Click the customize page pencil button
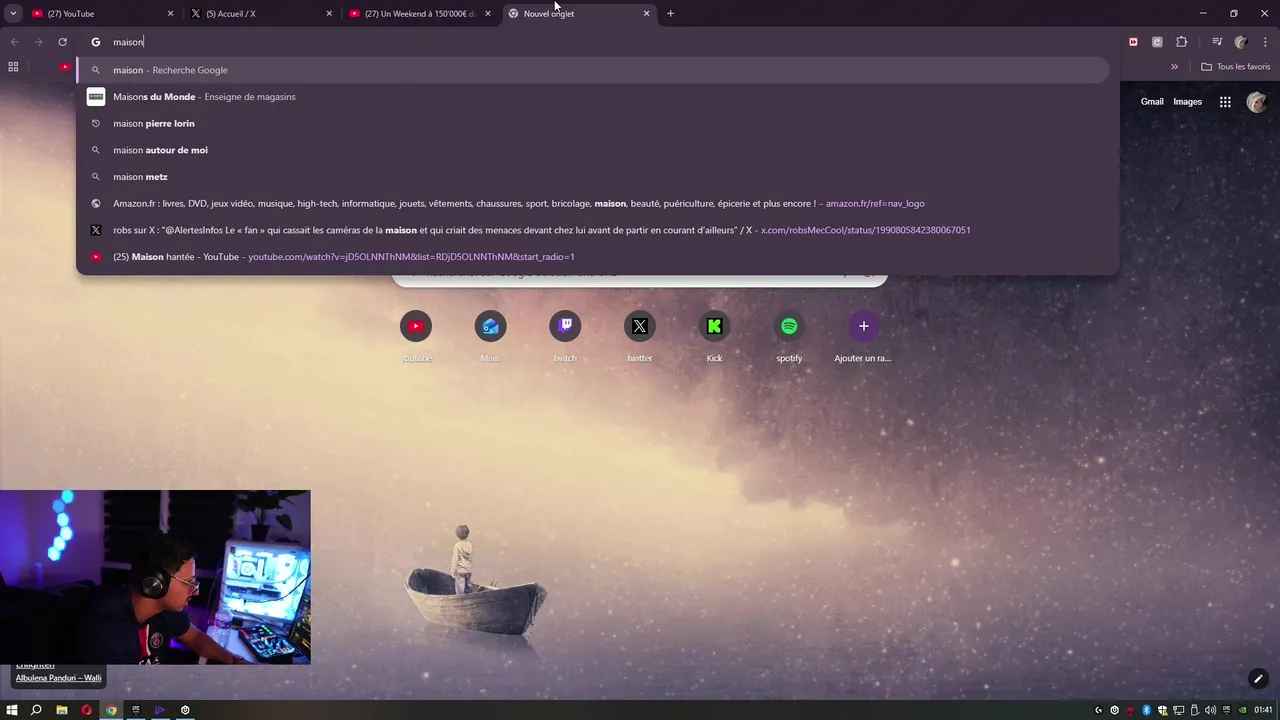The width and height of the screenshot is (1280, 720). tap(1258, 679)
